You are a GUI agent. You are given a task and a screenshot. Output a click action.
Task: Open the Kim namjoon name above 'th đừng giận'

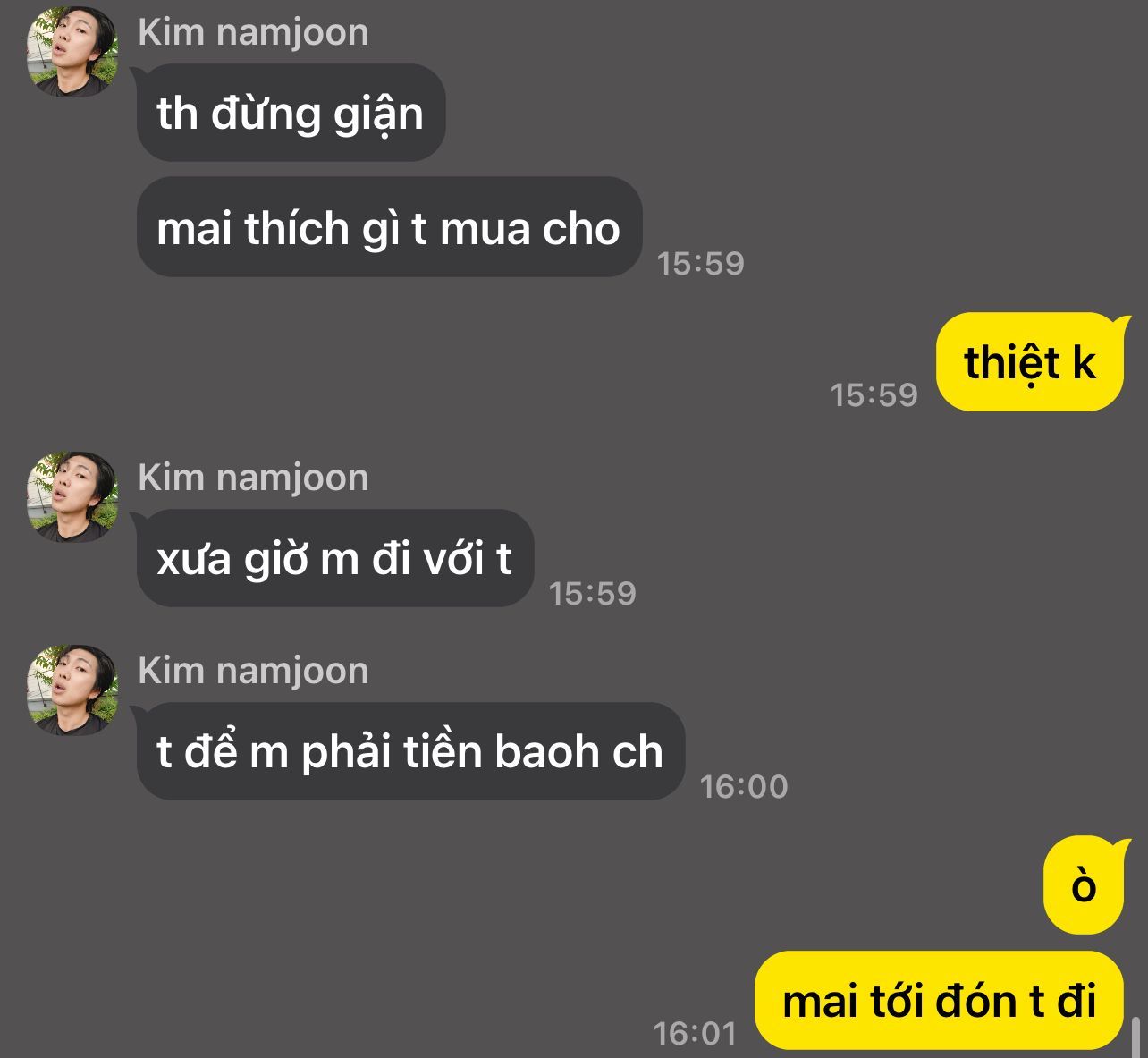coord(253,32)
